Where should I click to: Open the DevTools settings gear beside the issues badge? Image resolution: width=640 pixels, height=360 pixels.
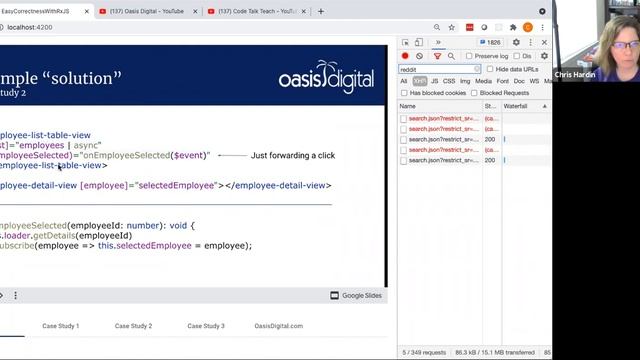(x=516, y=42)
